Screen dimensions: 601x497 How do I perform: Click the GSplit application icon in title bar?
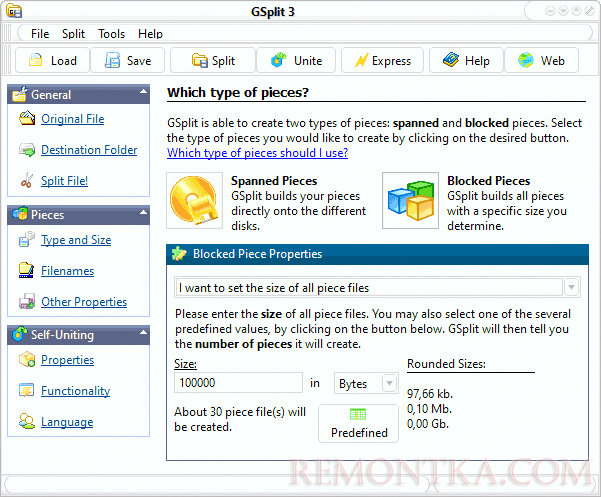coord(14,11)
